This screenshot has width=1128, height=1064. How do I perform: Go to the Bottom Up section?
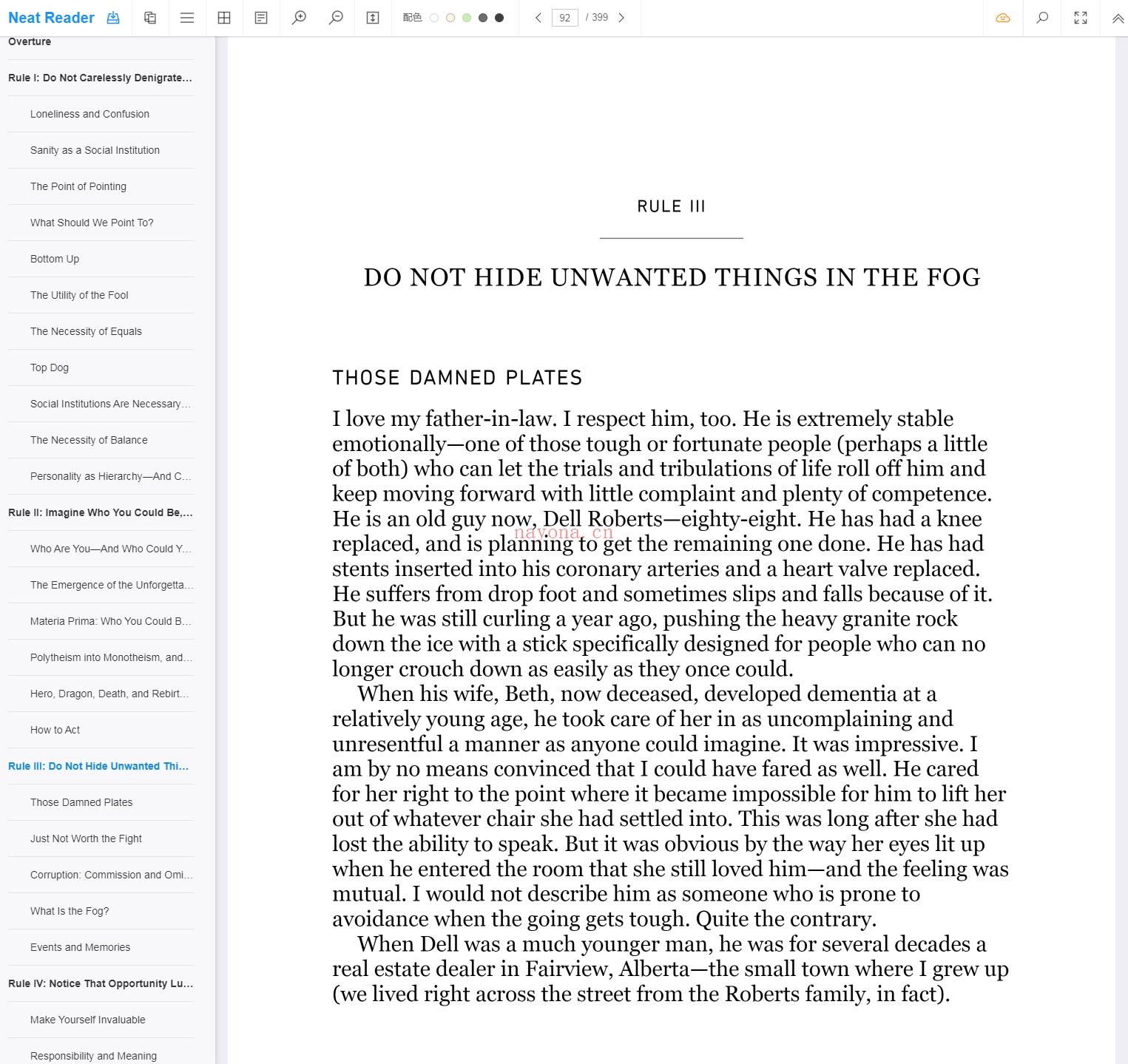(x=55, y=259)
